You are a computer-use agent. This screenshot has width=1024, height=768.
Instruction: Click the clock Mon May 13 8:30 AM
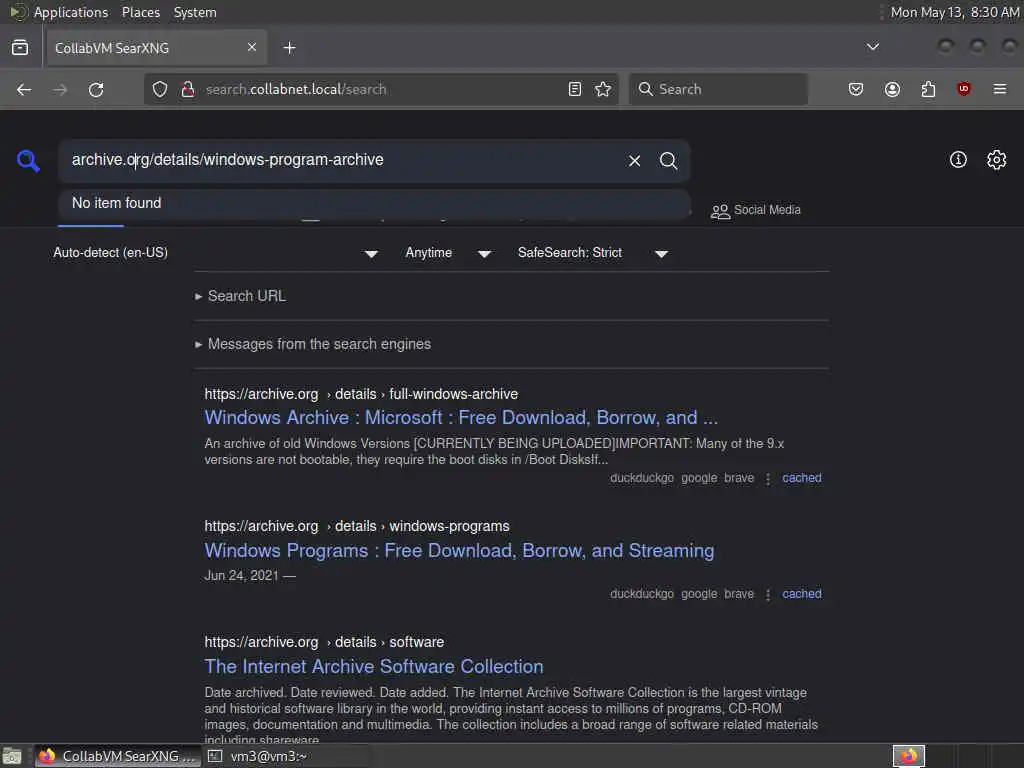[x=954, y=12]
